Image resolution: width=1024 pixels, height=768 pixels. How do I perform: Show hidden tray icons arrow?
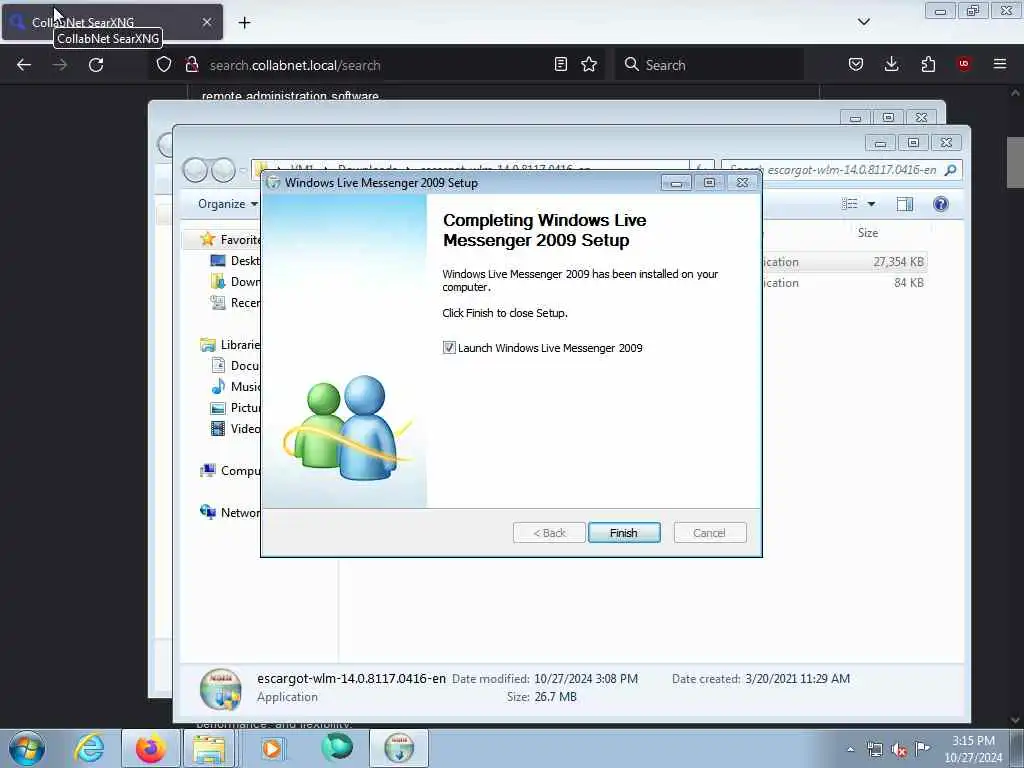tap(850, 749)
